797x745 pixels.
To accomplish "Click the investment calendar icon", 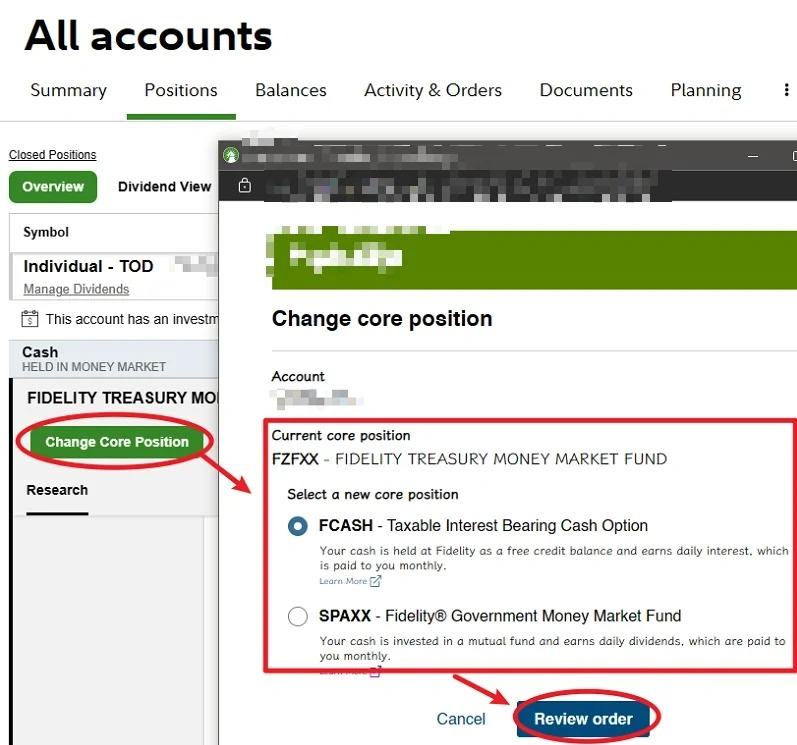I will pyautogui.click(x=29, y=319).
